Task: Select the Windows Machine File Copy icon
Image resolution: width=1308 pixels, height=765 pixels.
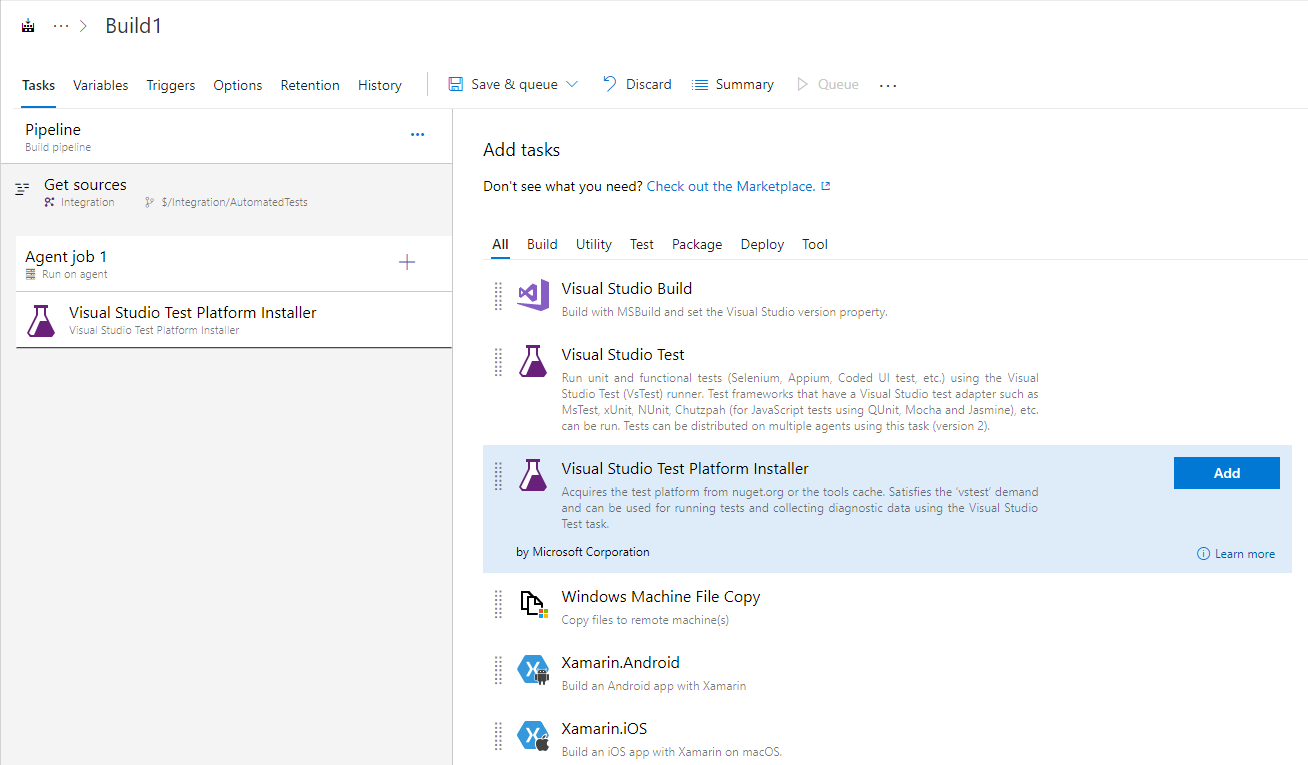Action: [x=533, y=604]
